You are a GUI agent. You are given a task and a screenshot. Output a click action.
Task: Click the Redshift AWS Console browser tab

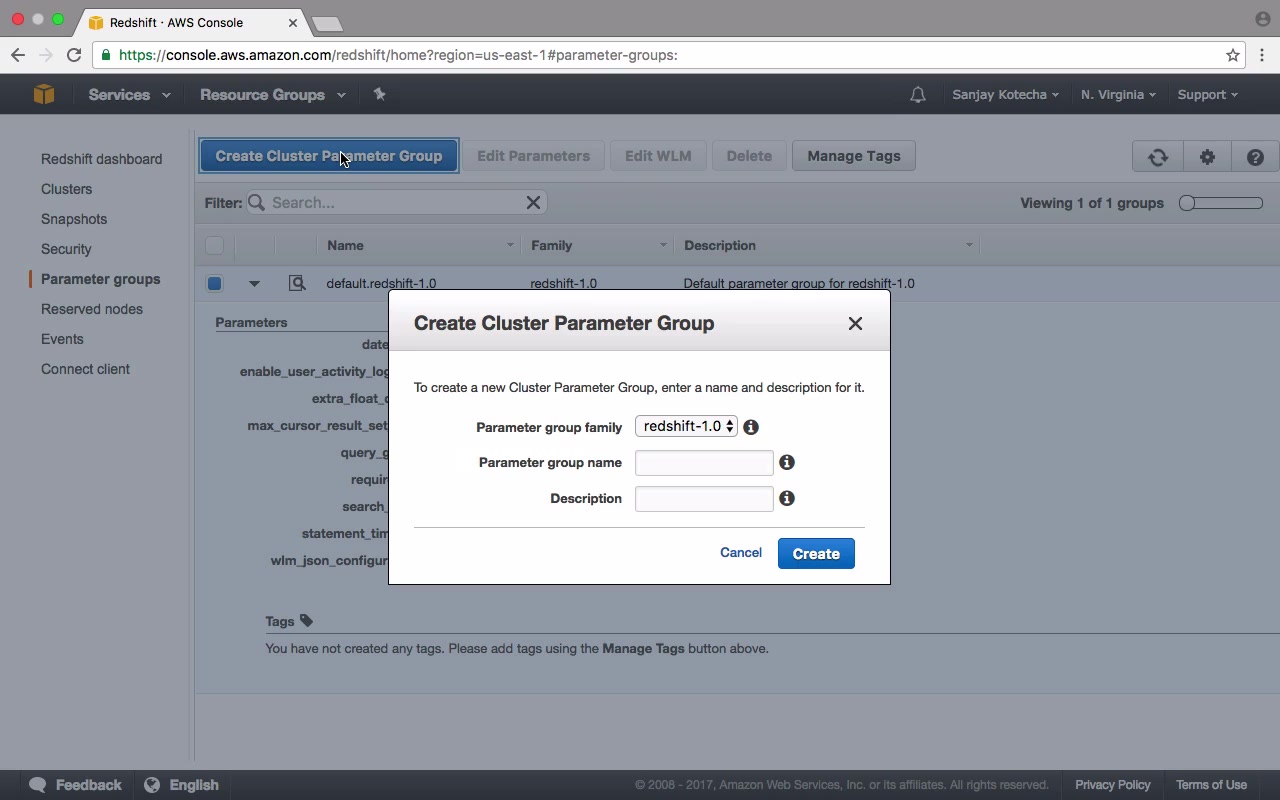click(x=190, y=22)
